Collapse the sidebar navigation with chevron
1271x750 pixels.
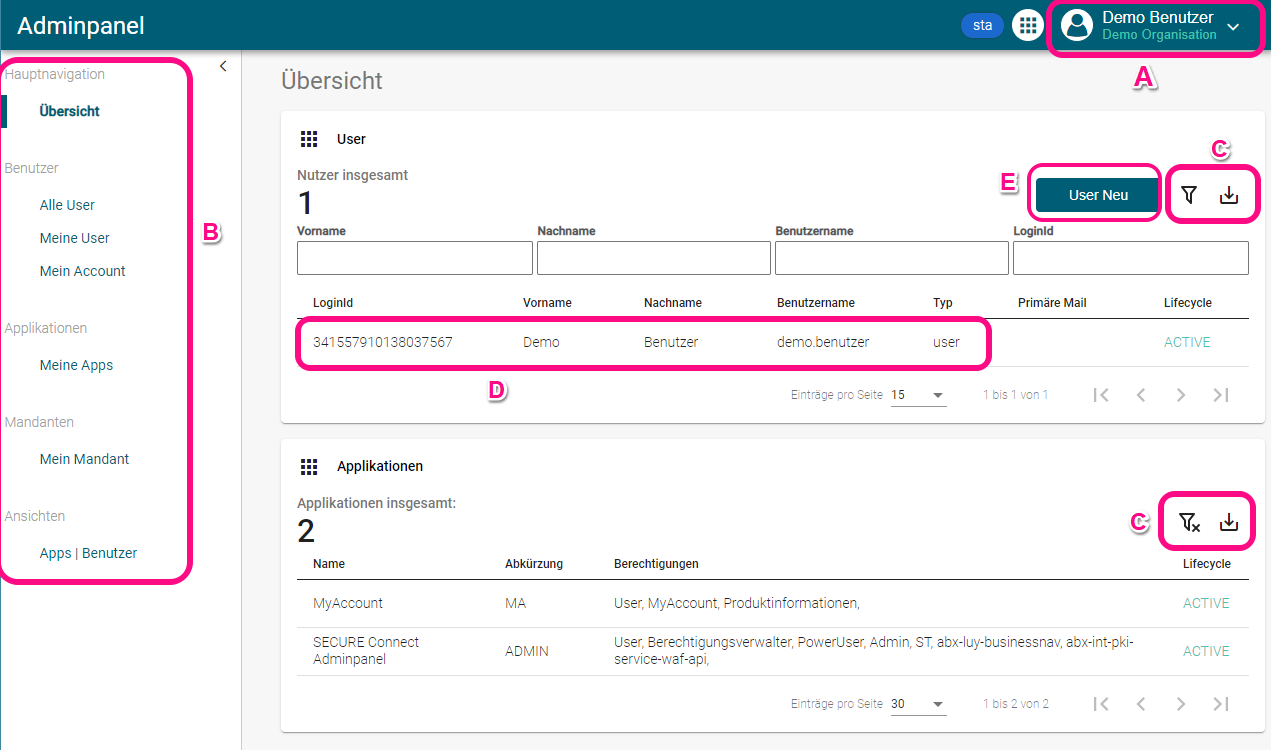tap(223, 66)
